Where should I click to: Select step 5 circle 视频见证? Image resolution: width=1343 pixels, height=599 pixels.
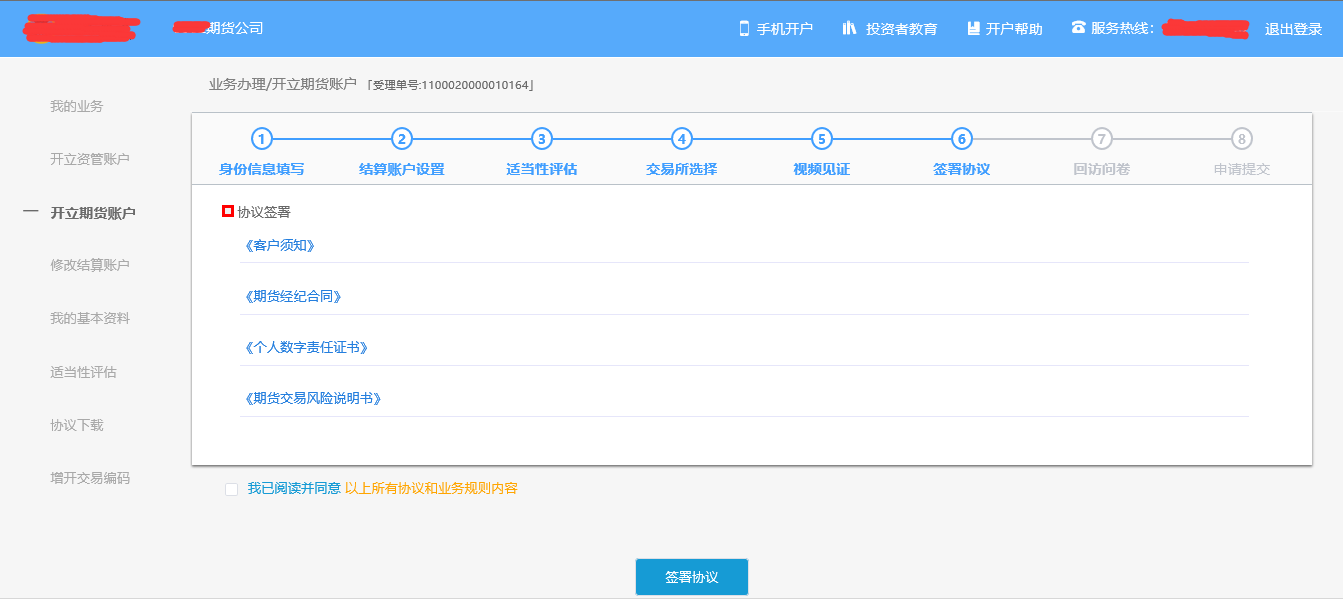pyautogui.click(x=821, y=139)
